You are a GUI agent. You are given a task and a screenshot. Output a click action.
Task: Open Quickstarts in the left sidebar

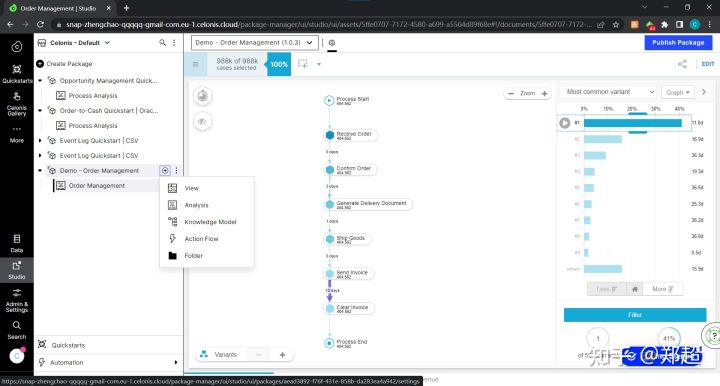[x=17, y=73]
